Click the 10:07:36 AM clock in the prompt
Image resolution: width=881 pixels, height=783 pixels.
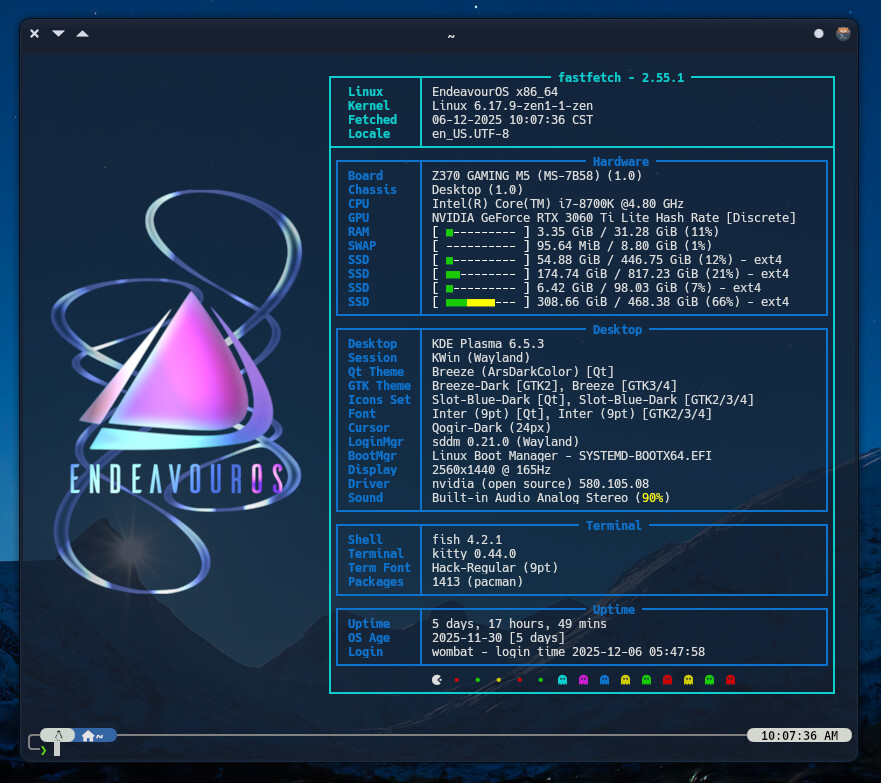(x=799, y=735)
